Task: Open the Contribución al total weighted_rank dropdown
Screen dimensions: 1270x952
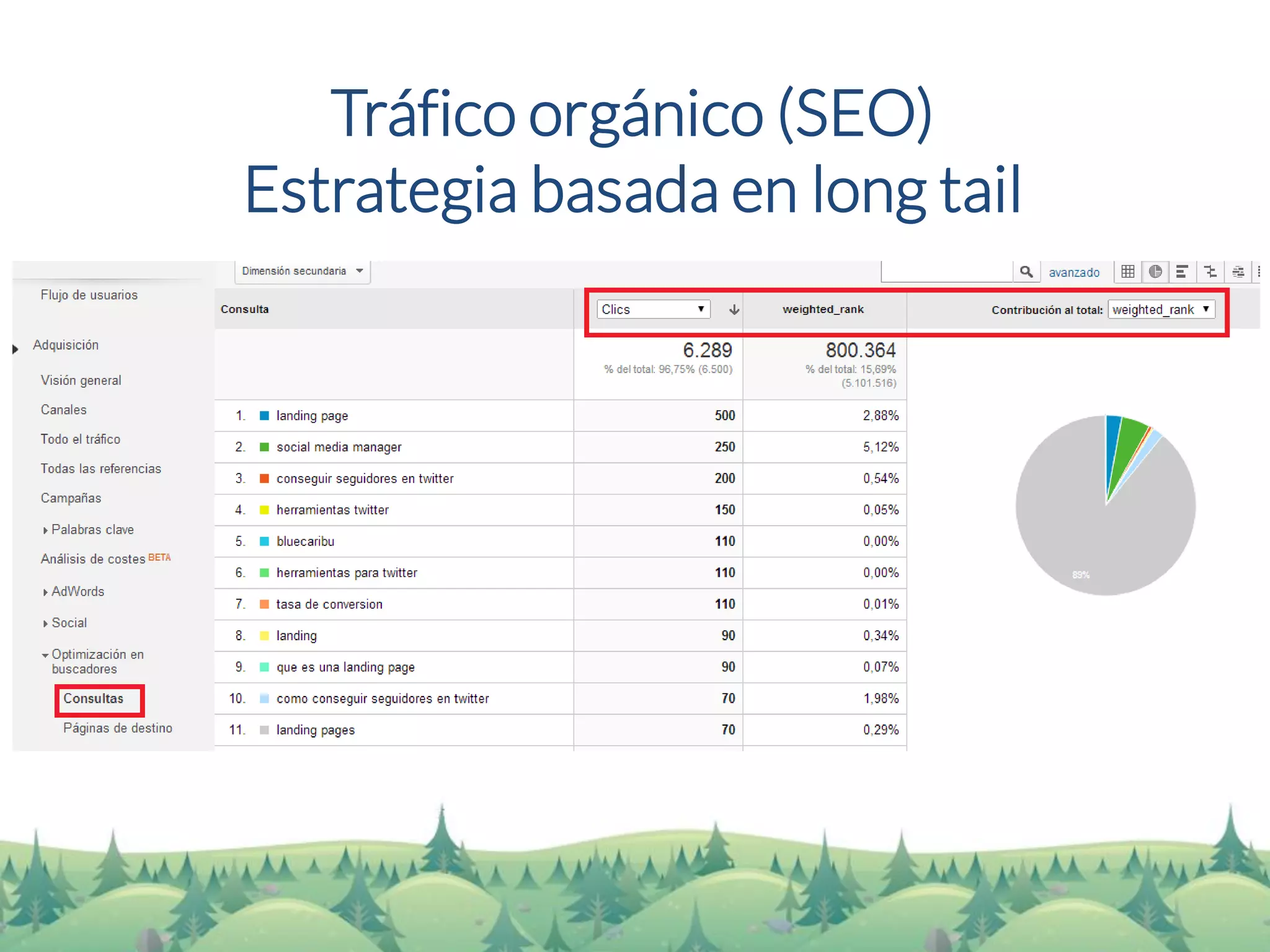Action: pos(1161,309)
